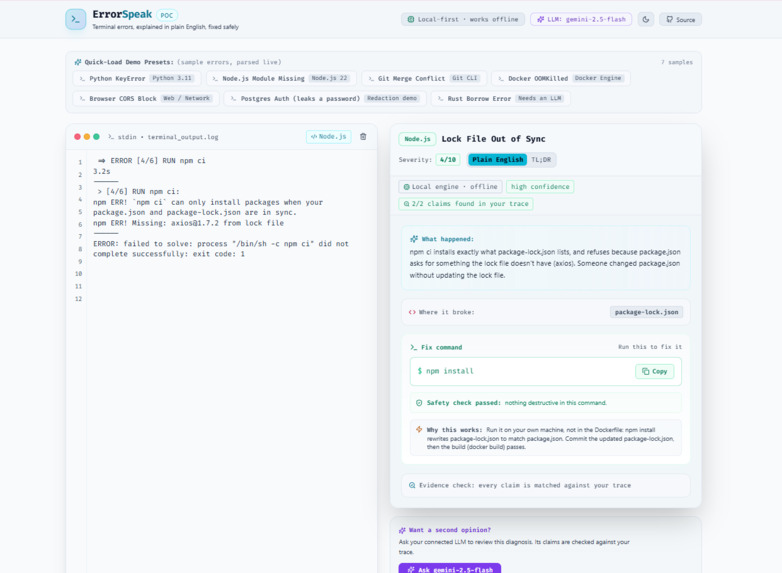Screen dimensions: 782x573
Task: Click the Fix command terminal prompt icon
Action: (x=413, y=347)
